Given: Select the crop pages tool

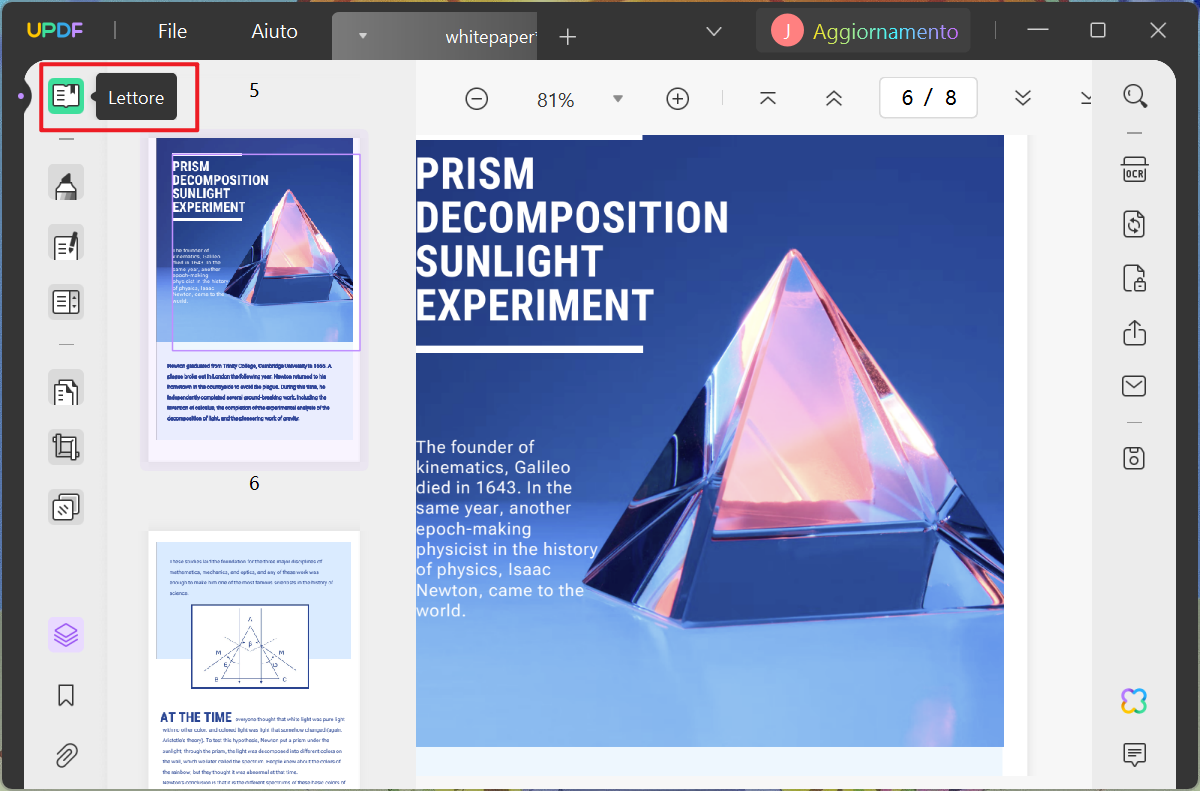Looking at the screenshot, I should [x=66, y=447].
